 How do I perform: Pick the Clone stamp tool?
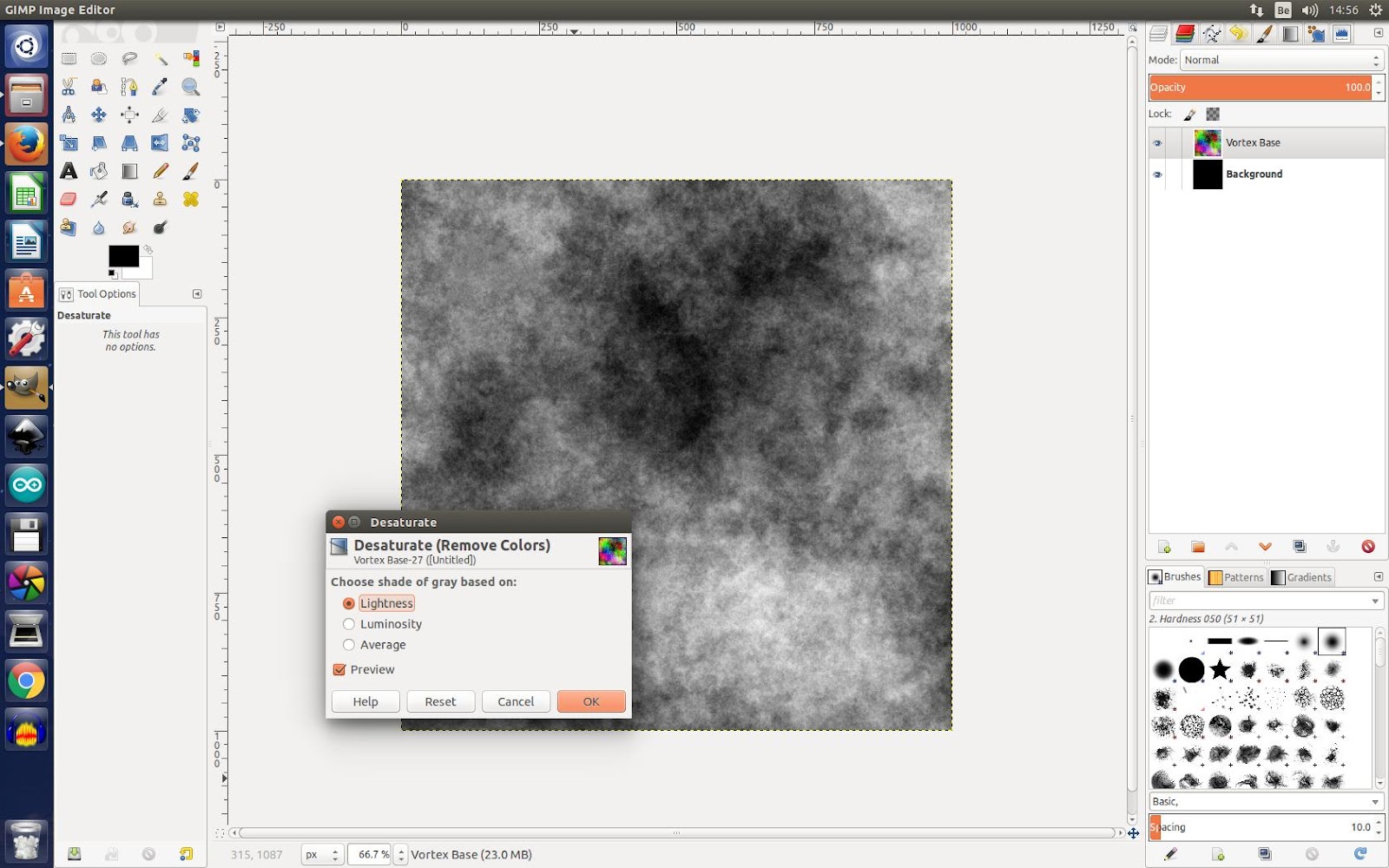point(159,199)
